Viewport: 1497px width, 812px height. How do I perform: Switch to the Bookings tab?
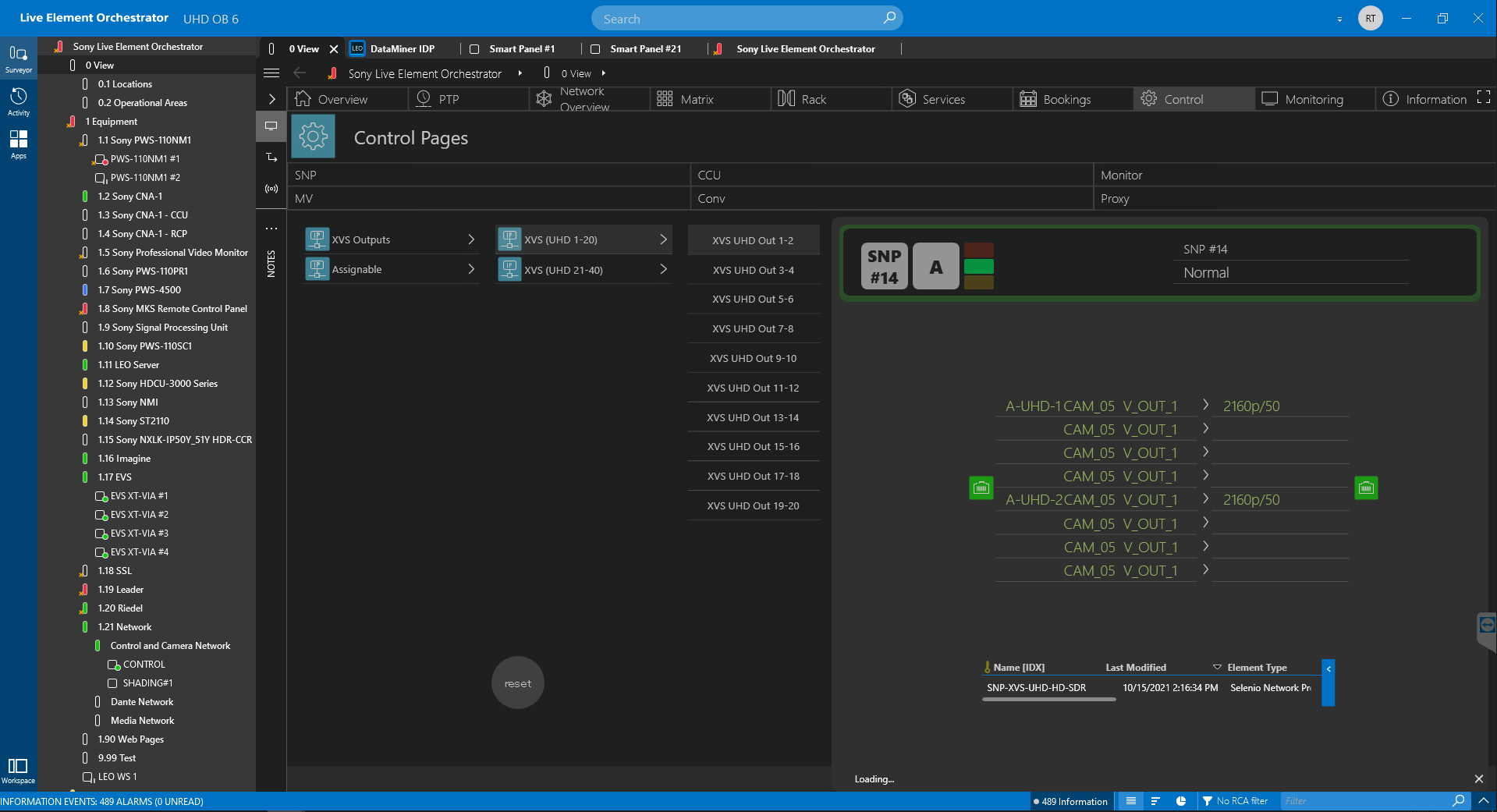(x=1074, y=99)
